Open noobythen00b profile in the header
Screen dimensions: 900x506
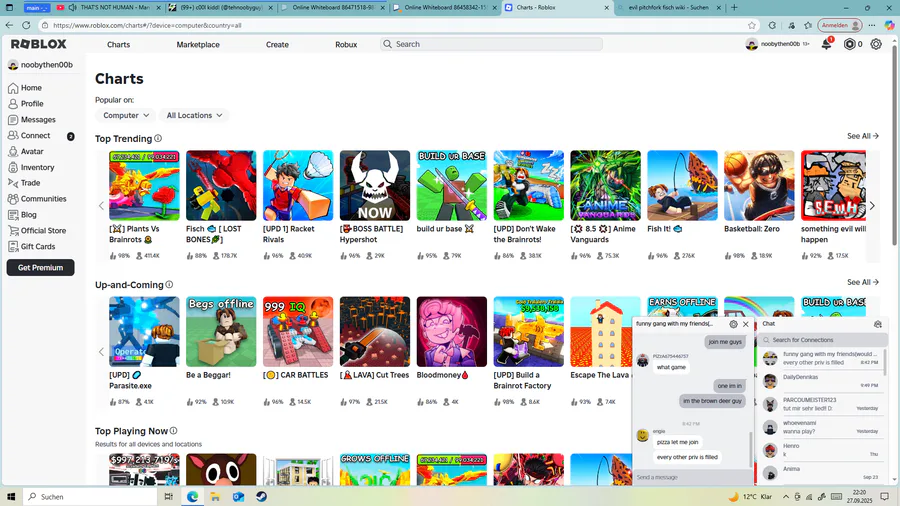(777, 44)
